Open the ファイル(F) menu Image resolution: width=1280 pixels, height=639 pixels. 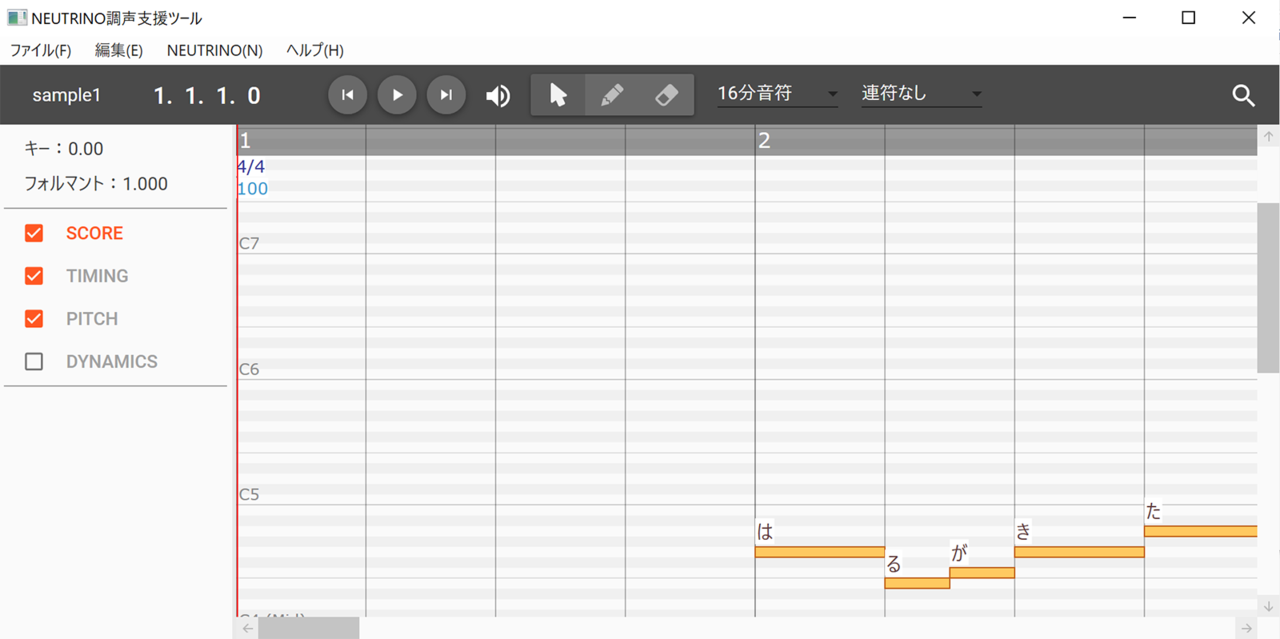click(x=41, y=51)
